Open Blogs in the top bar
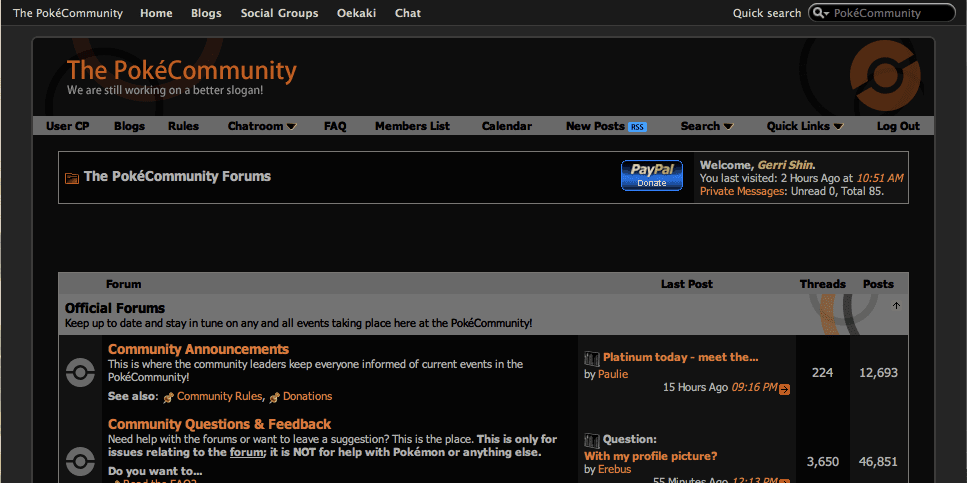Screen dimensions: 967x483 coord(206,13)
